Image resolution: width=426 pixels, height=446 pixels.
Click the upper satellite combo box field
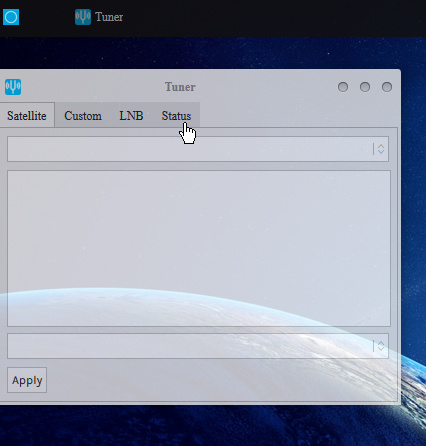pos(198,149)
